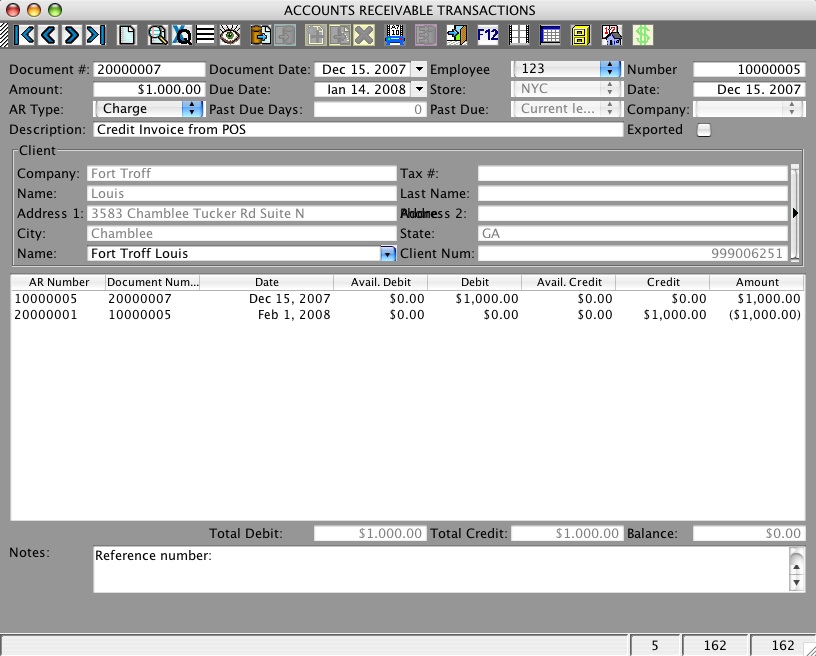Click the clipboard copy document icon
Viewport: 816px width, 656px height.
pos(260,35)
